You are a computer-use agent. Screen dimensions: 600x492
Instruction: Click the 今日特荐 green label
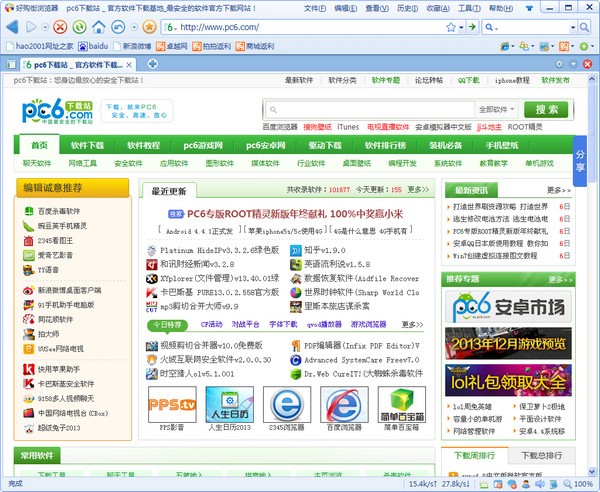pyautogui.click(x=167, y=325)
